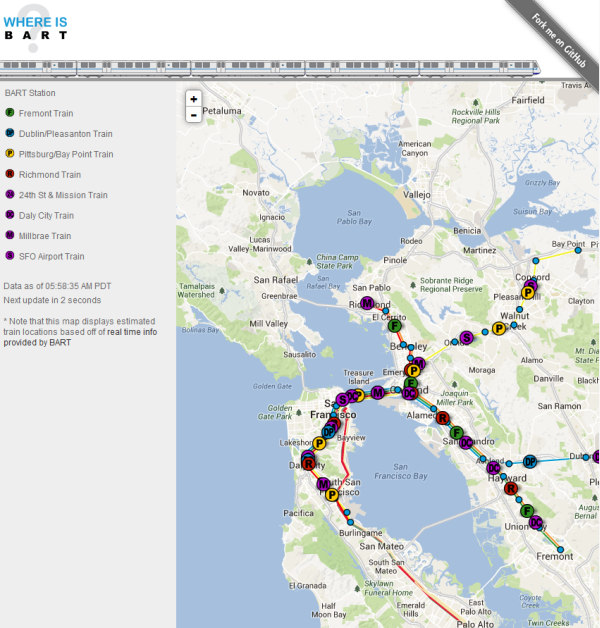Select the Dublin/Pleasanton marker east of Hayward
The image size is (600, 628).
click(x=530, y=462)
